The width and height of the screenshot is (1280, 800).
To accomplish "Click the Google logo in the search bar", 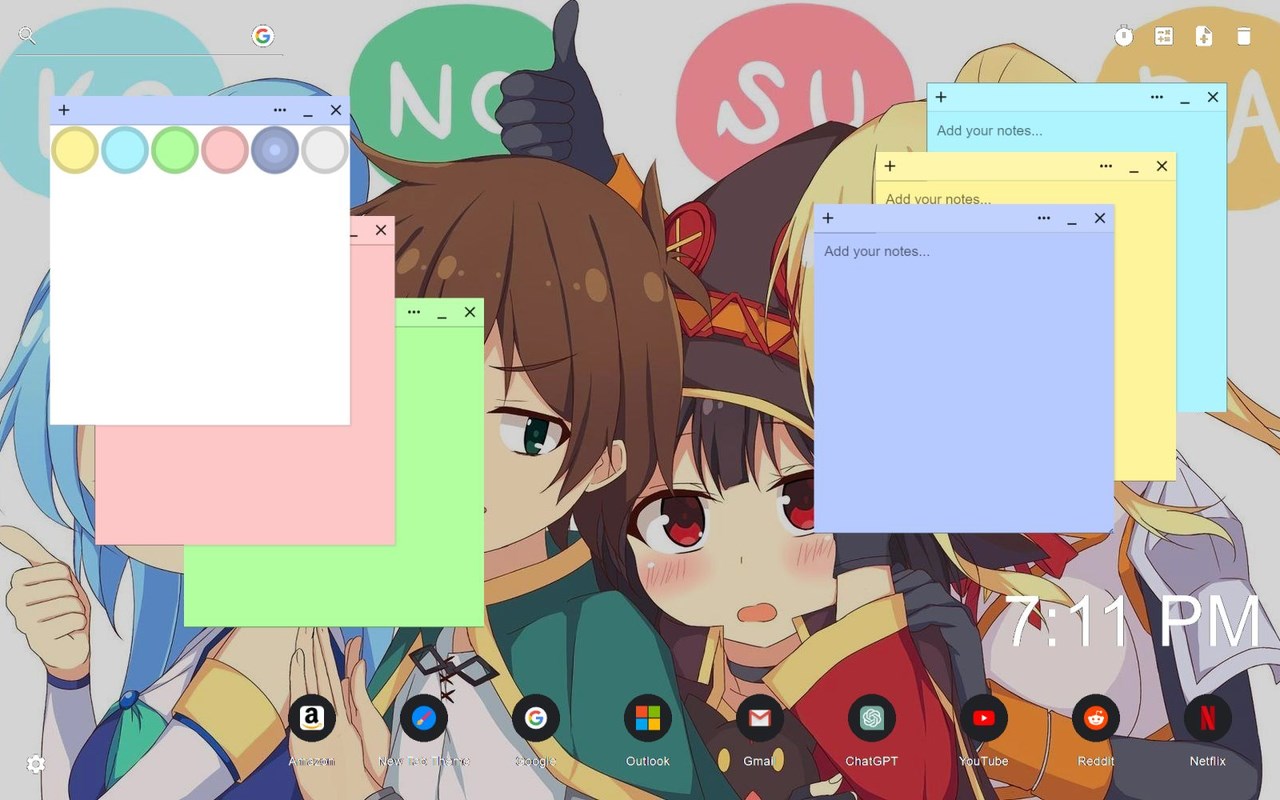I will point(263,36).
